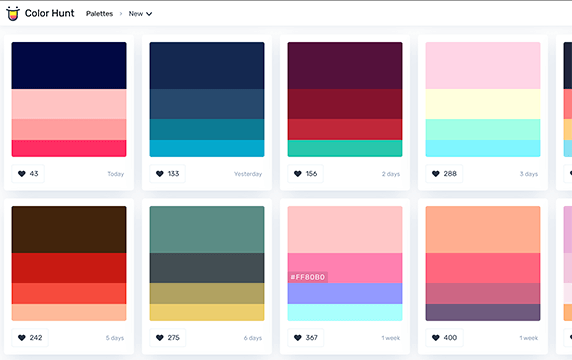Like the brown-red palette with 242 likes
The width and height of the screenshot is (572, 360).
point(30,338)
